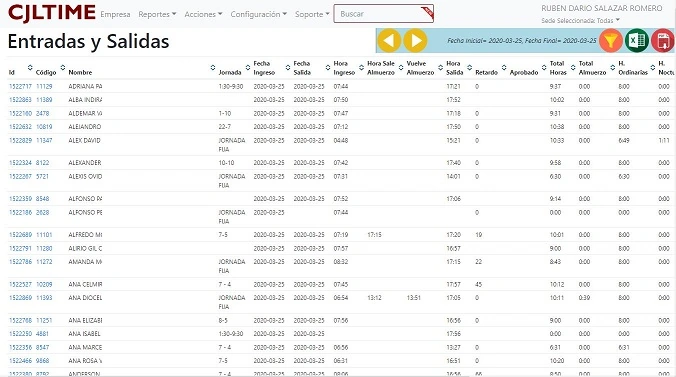
Task: Open employee code 2628 link
Action: 42,213
